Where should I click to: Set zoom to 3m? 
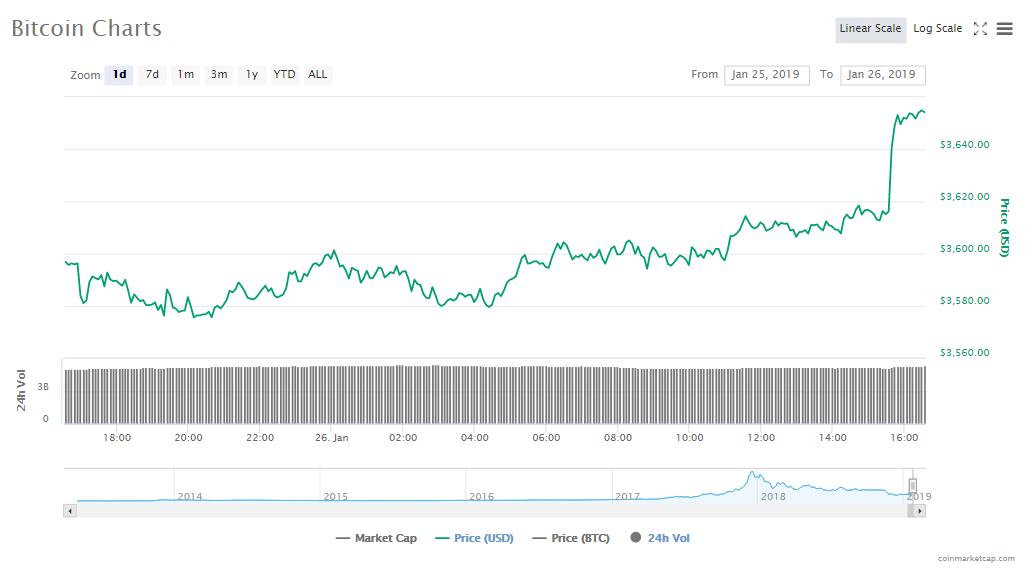coord(219,75)
